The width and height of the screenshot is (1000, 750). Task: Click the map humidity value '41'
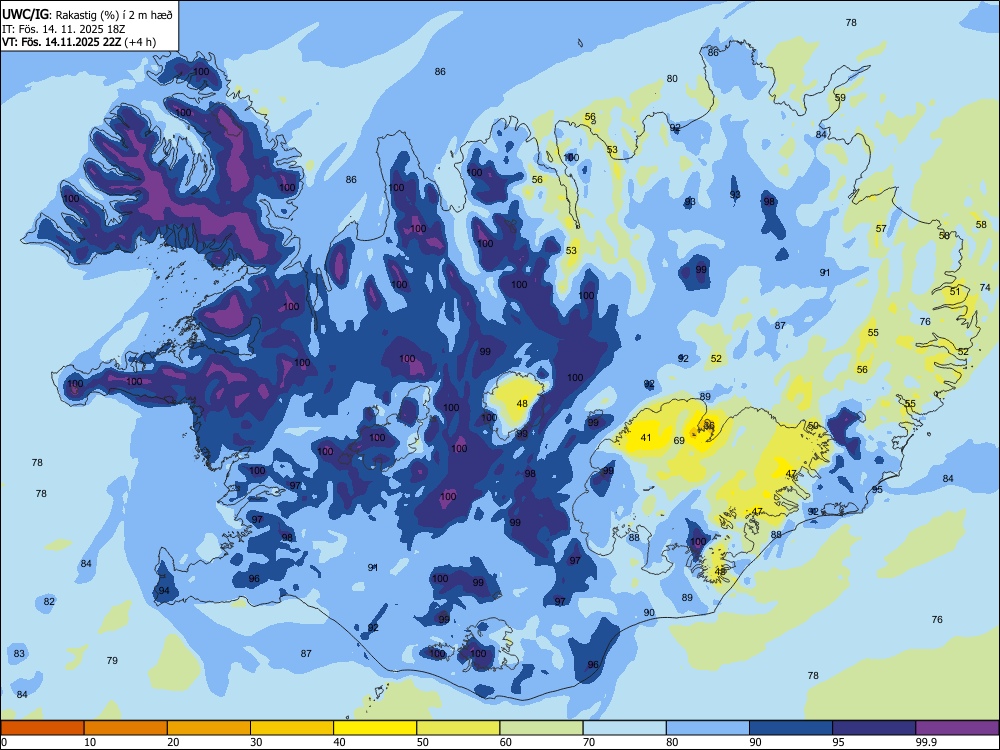(646, 438)
